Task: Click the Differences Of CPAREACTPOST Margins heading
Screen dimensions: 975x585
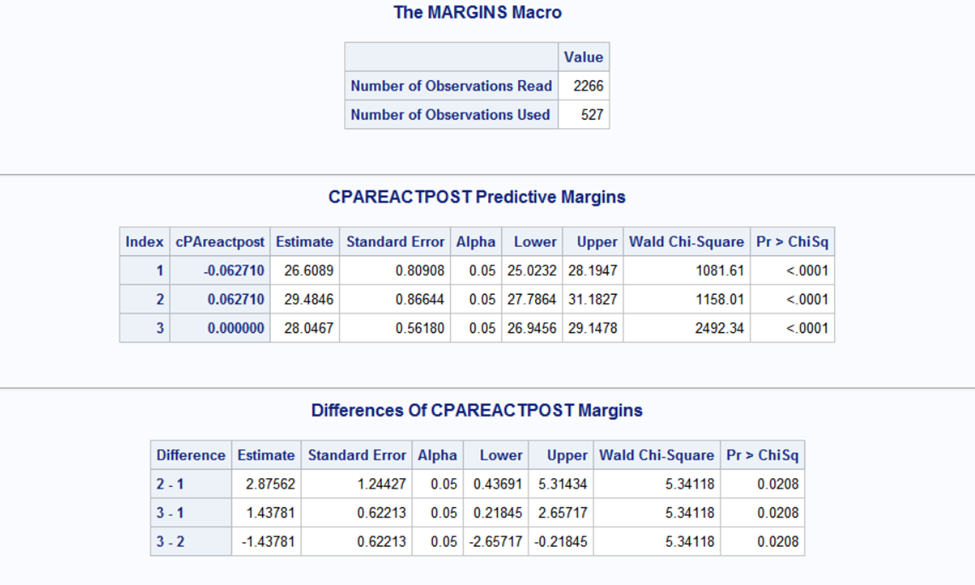Action: point(477,410)
